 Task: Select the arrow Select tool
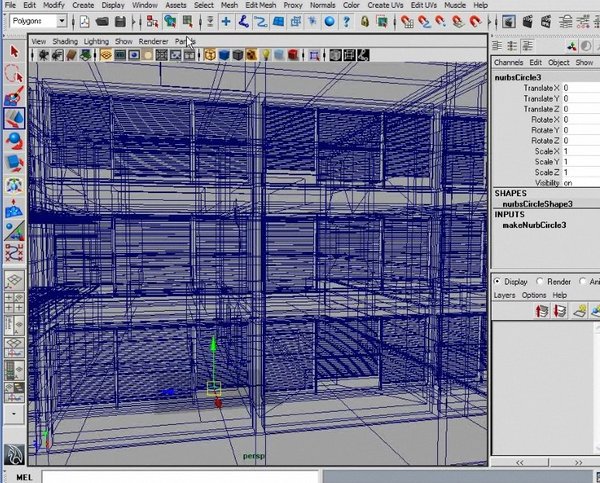pyautogui.click(x=15, y=51)
